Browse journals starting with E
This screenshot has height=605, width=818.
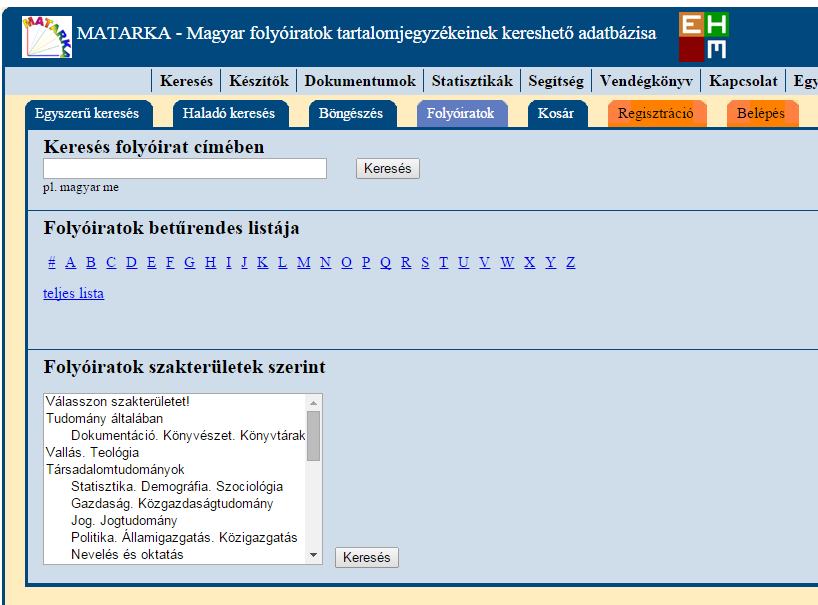(151, 262)
